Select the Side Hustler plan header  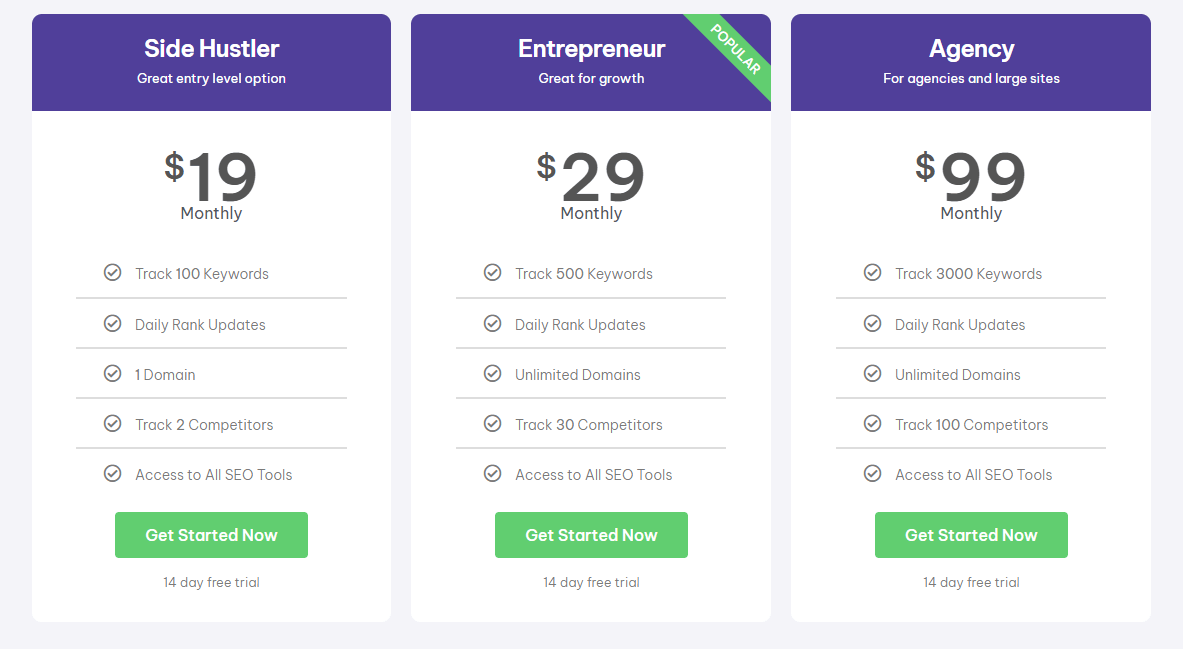(x=211, y=49)
